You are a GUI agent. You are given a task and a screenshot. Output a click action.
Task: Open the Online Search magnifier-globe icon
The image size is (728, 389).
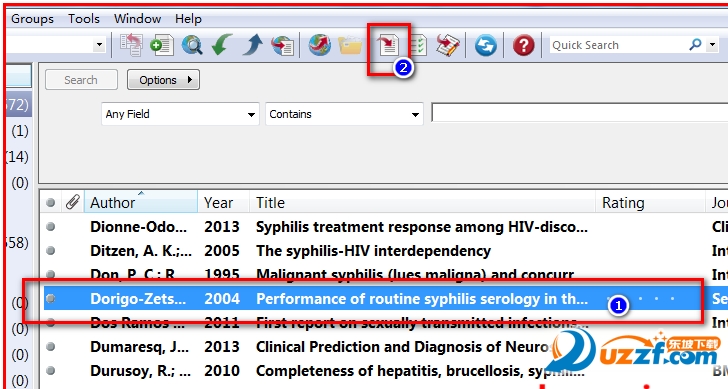tap(192, 45)
